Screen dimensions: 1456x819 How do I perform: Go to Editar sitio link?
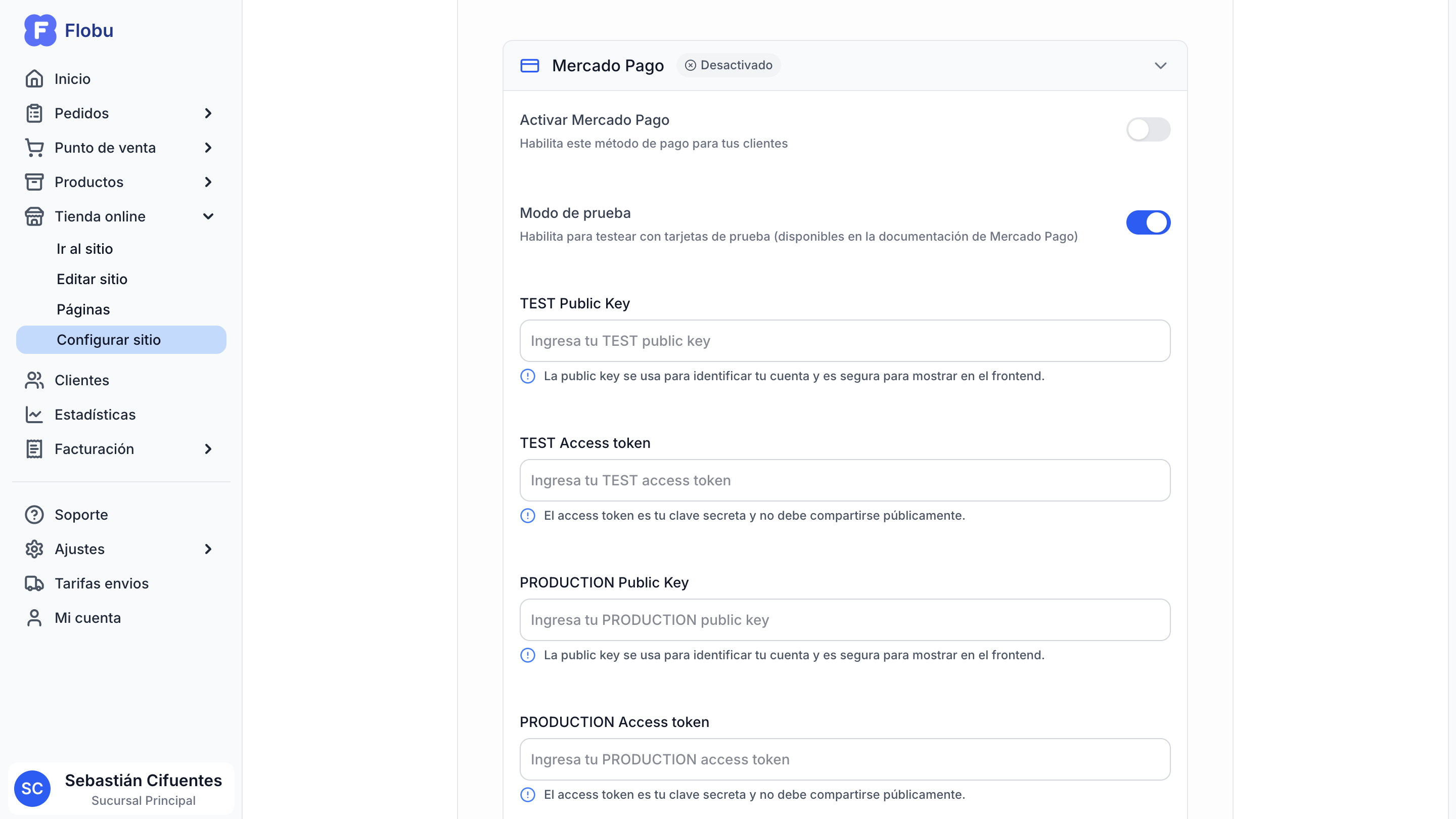(x=92, y=279)
